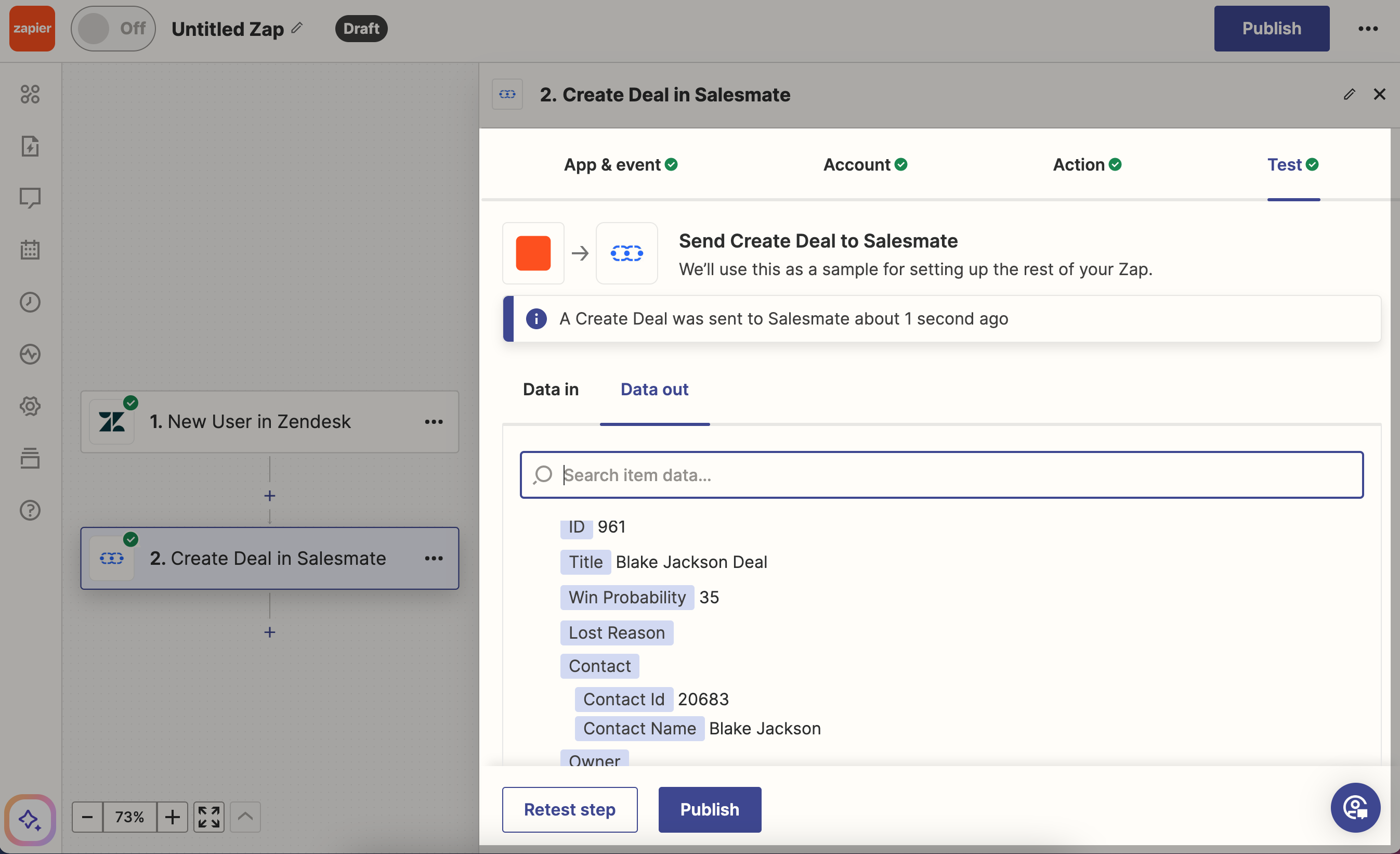This screenshot has height=854, width=1400.
Task: Click the Lost Reason field label
Action: coord(617,633)
